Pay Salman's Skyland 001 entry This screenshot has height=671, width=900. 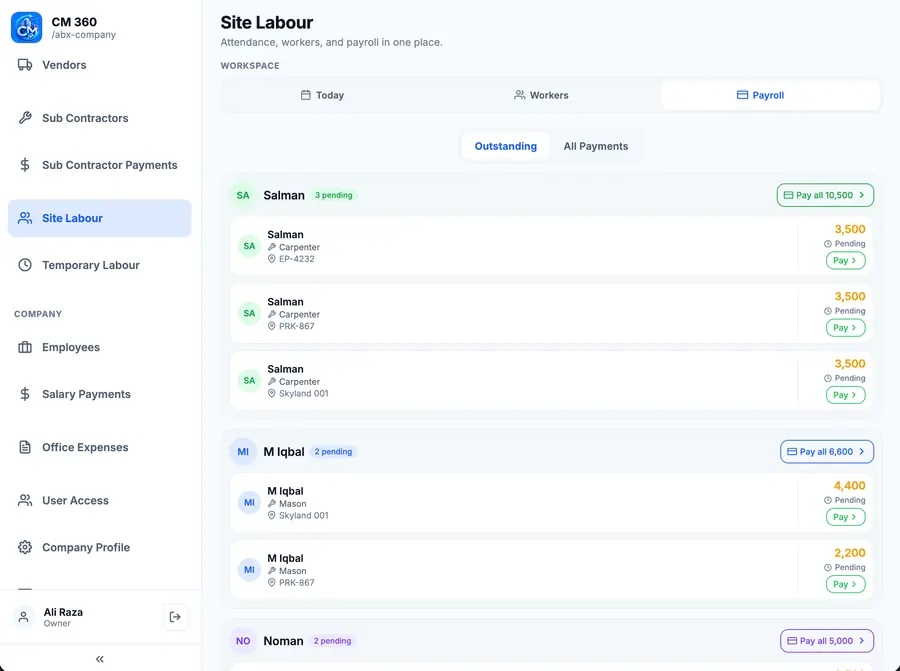(845, 395)
